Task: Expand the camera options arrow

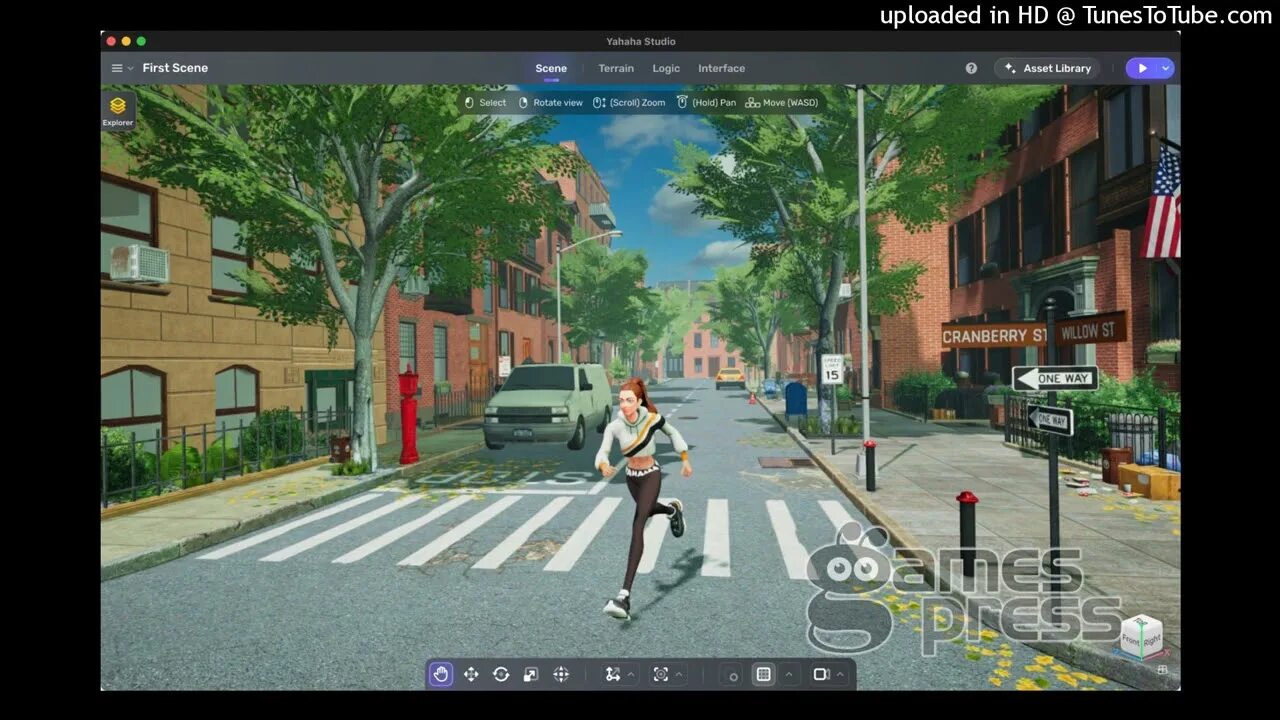Action: (x=840, y=674)
